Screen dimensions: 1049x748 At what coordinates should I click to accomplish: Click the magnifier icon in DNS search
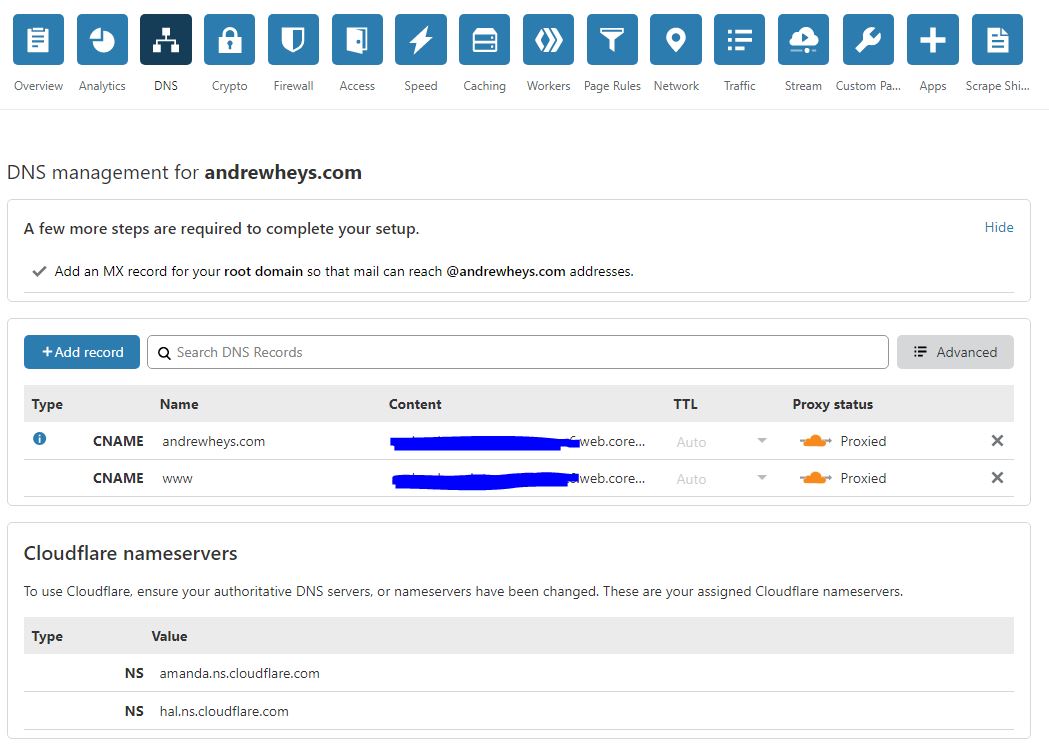pyautogui.click(x=164, y=353)
